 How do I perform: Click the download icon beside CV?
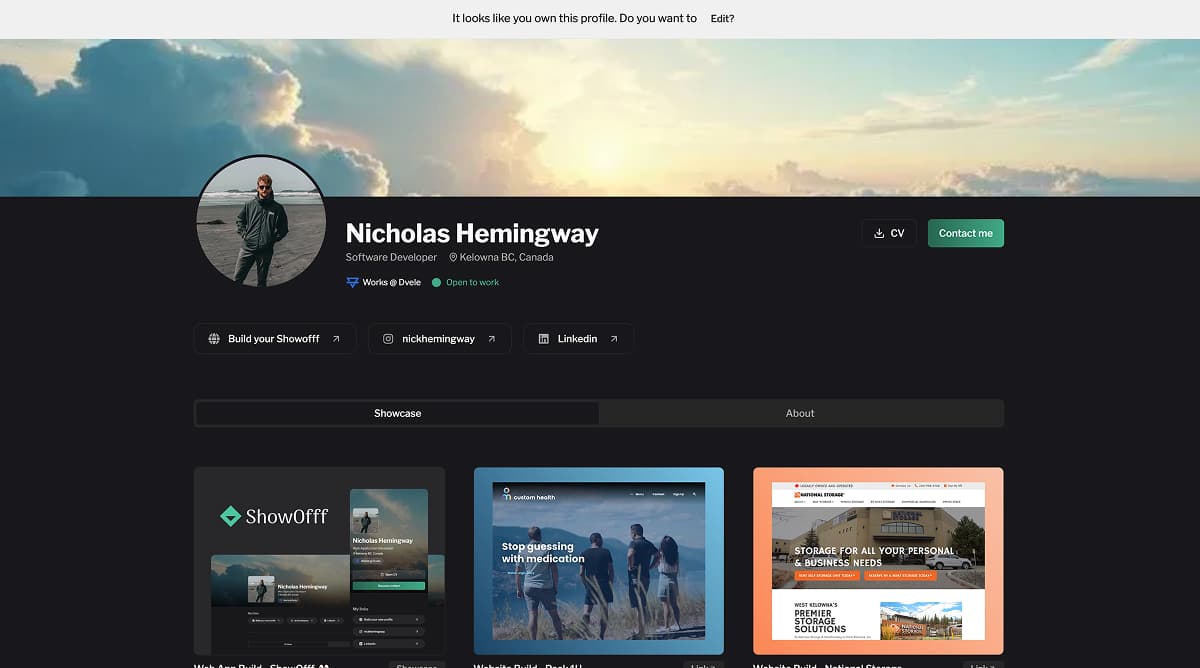coord(879,233)
